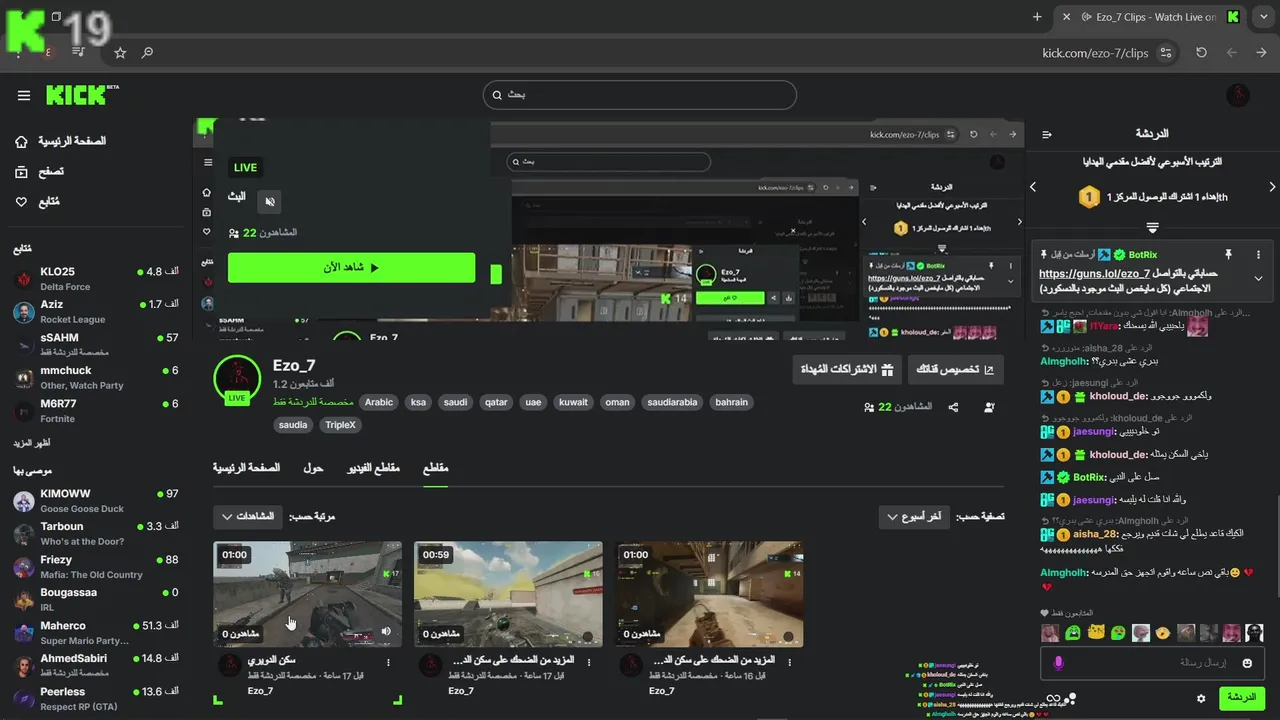Open options menu for clip from 16 hours ago
1280x720 pixels.
(x=791, y=662)
